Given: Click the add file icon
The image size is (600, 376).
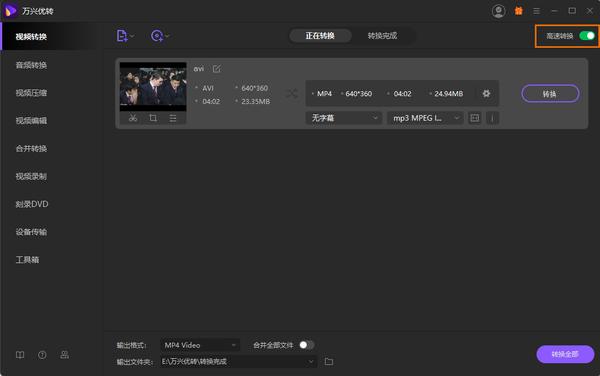Looking at the screenshot, I should (x=122, y=36).
